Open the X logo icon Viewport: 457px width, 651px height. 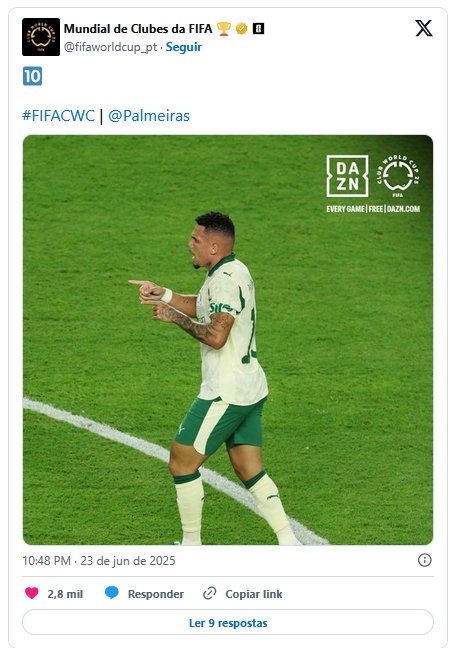pos(424,28)
